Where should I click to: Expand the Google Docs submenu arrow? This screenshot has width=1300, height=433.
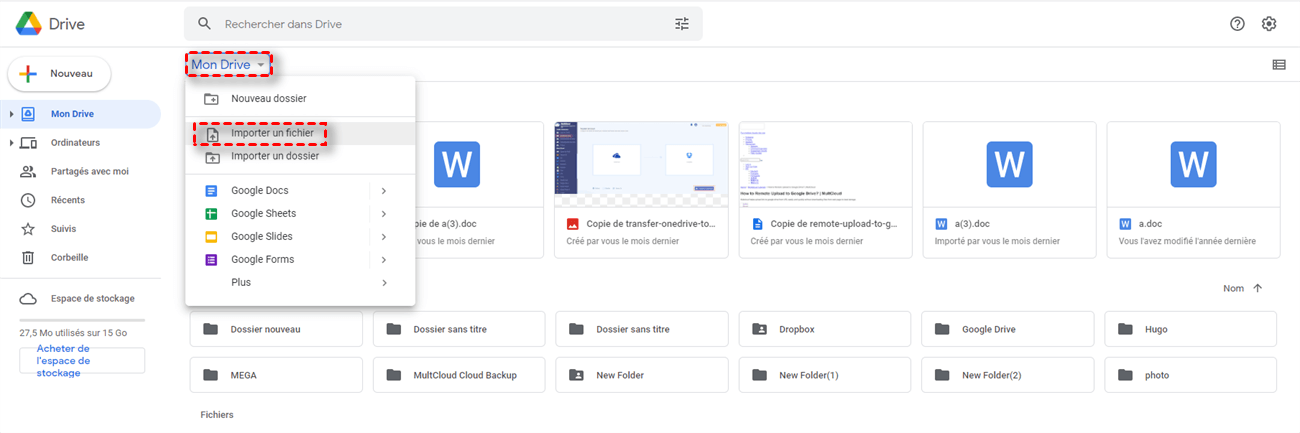(383, 190)
